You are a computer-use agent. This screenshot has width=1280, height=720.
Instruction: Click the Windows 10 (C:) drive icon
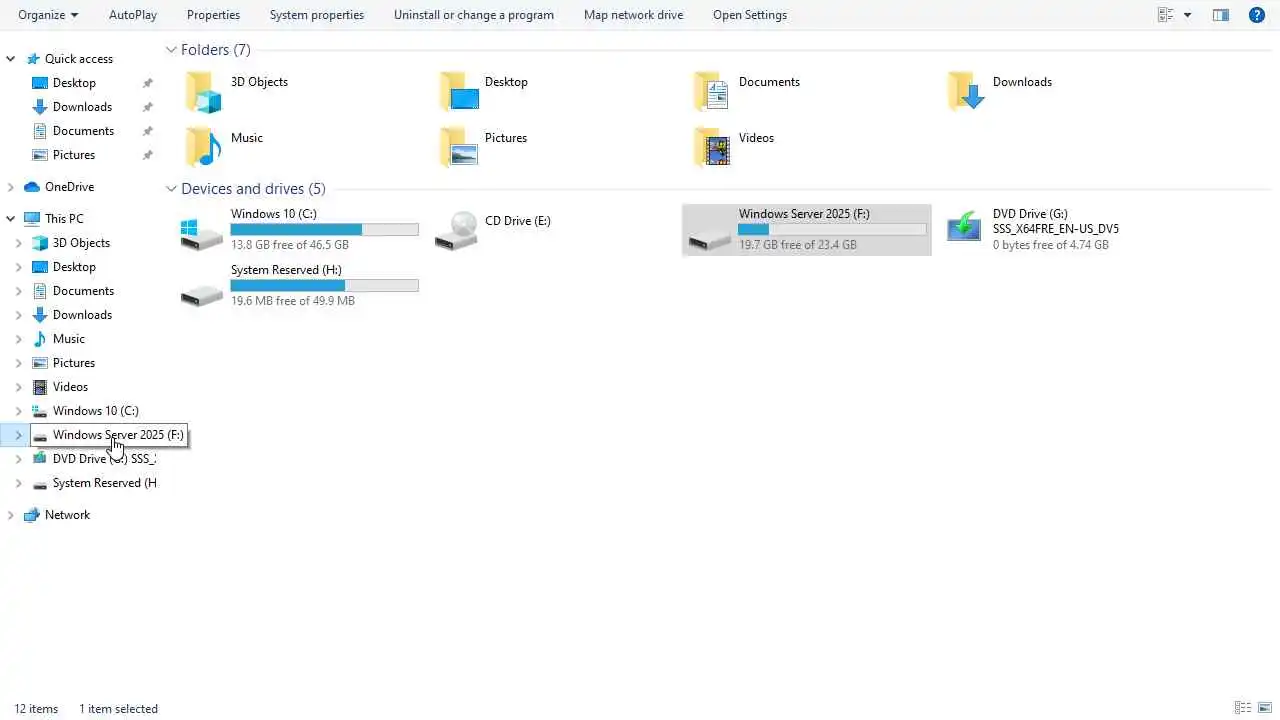tap(201, 233)
